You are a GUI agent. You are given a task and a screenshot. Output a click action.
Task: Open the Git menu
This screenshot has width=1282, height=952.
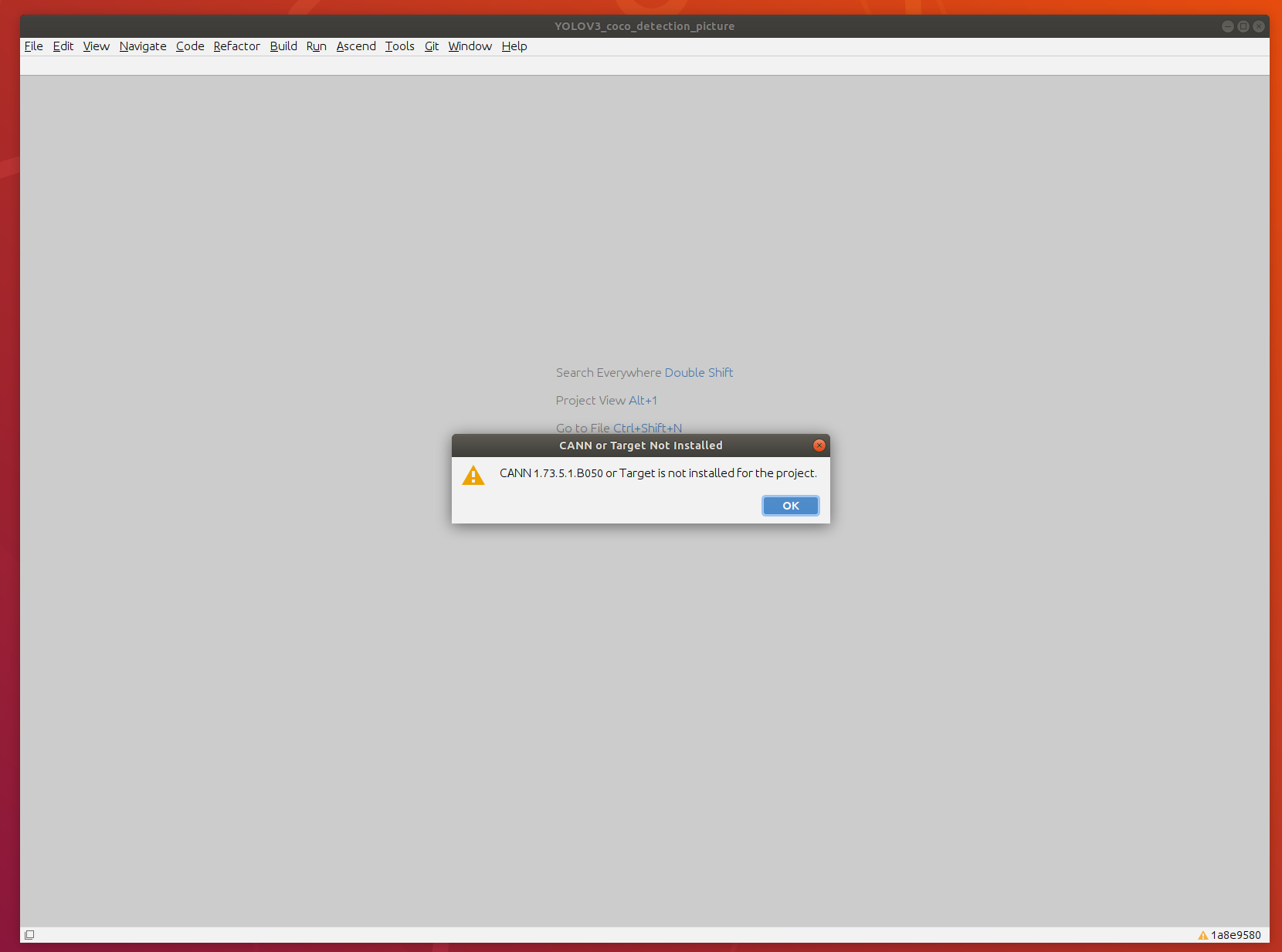(x=432, y=46)
